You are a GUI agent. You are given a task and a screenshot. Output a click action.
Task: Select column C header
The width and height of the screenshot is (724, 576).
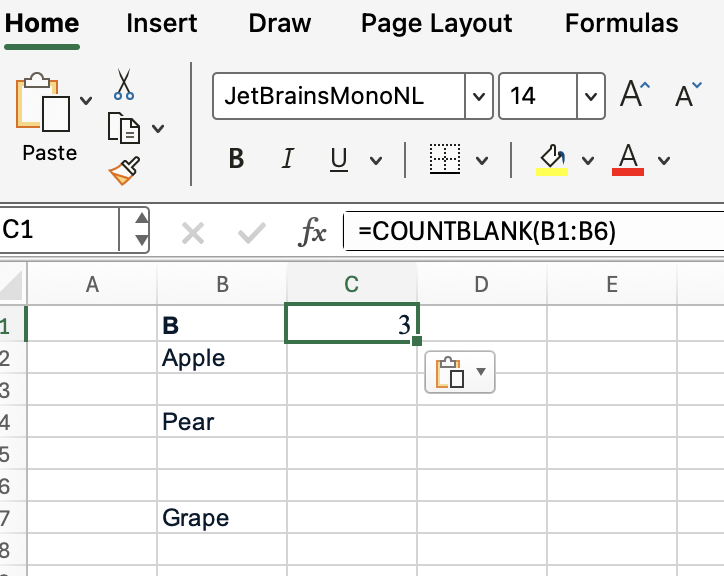[x=352, y=284]
